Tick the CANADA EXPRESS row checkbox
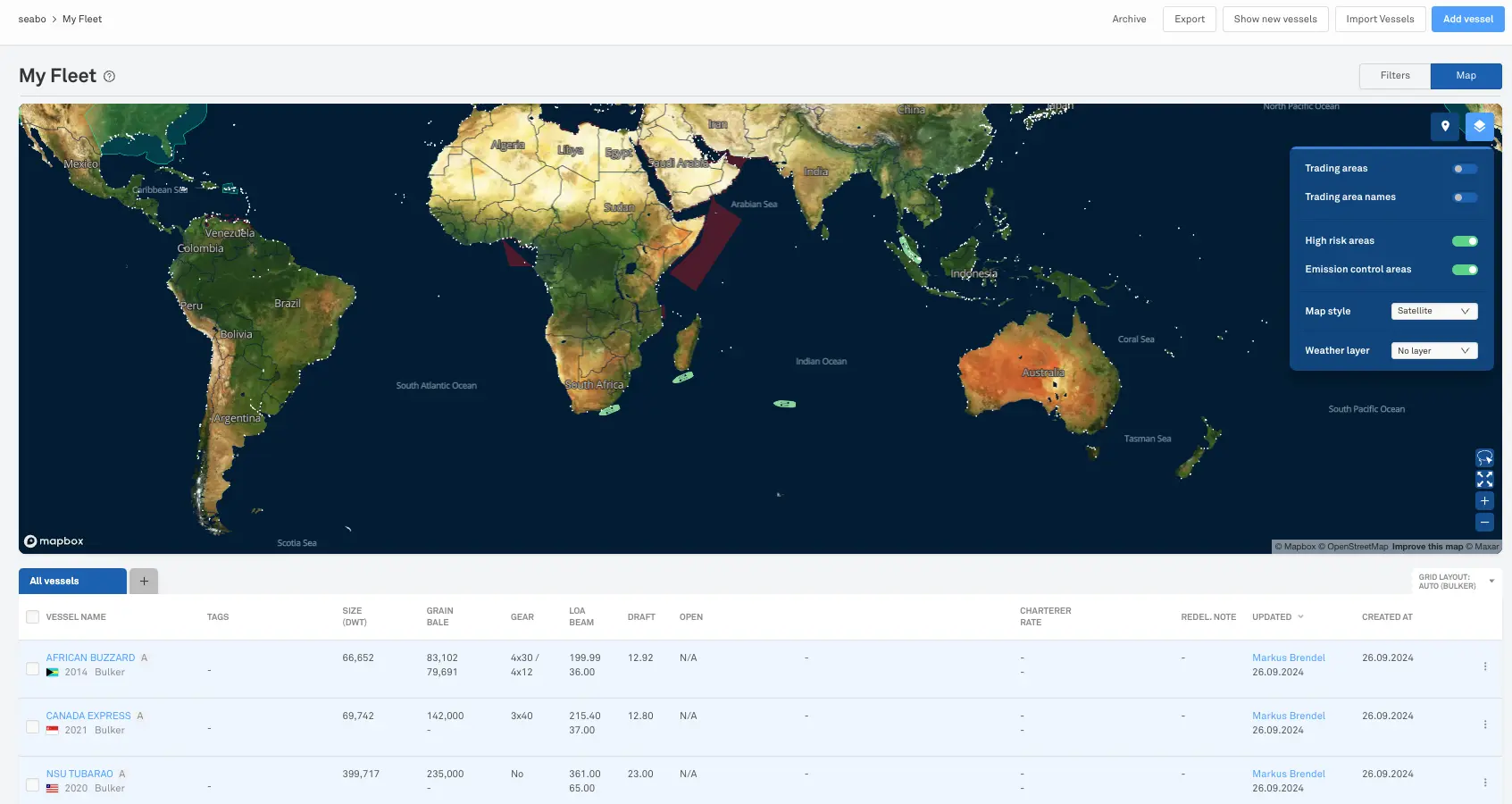 click(x=33, y=727)
